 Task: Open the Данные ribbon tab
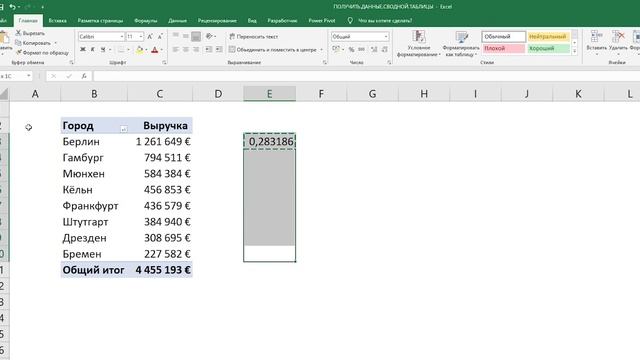tap(177, 20)
